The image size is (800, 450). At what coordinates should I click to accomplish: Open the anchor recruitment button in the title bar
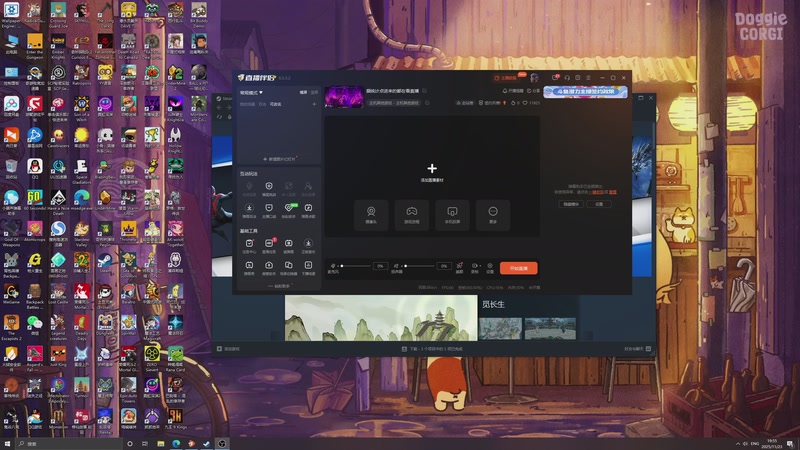(508, 78)
